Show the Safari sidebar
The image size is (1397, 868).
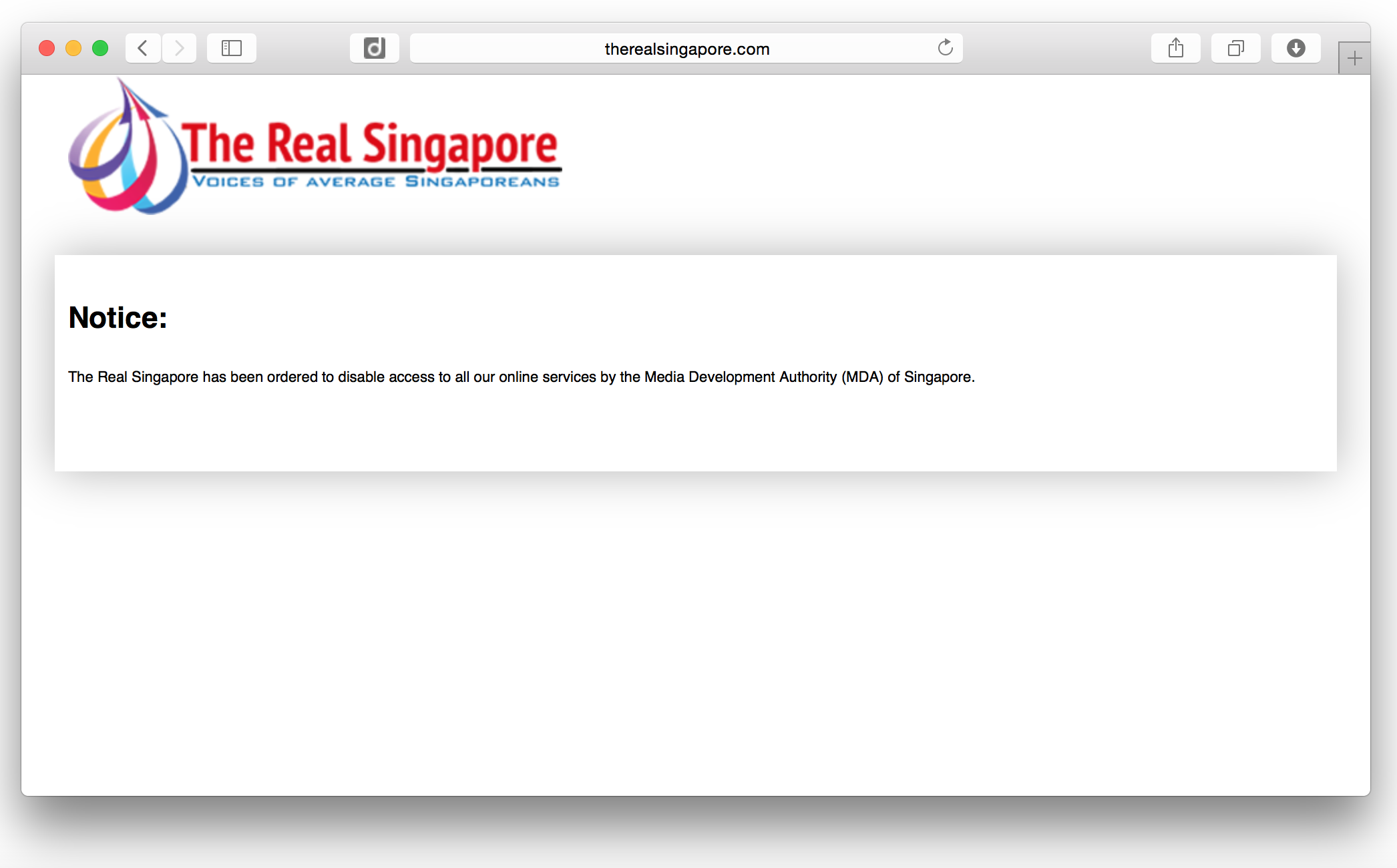click(232, 48)
